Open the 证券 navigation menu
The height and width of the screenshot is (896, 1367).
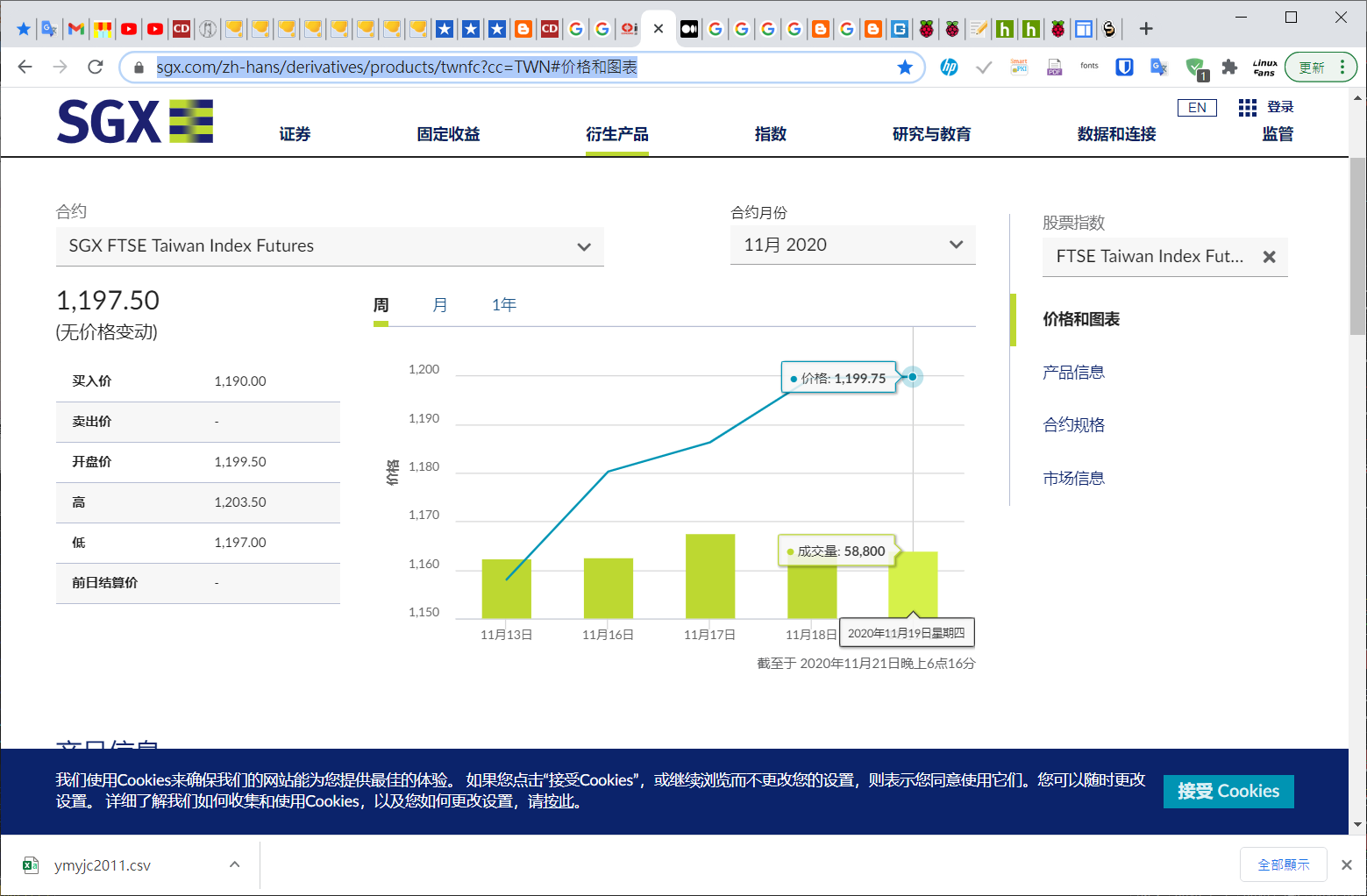point(295,134)
